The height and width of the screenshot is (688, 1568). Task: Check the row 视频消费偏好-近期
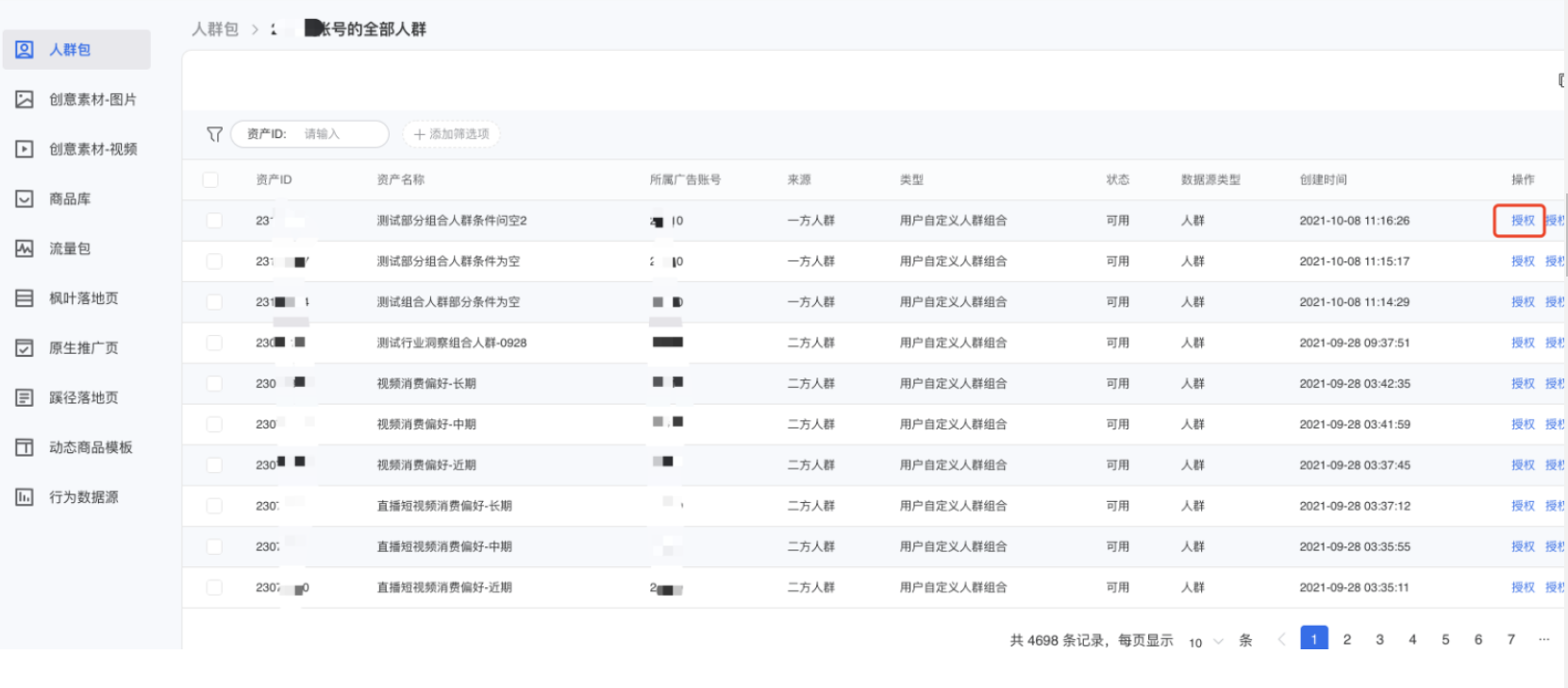[214, 465]
